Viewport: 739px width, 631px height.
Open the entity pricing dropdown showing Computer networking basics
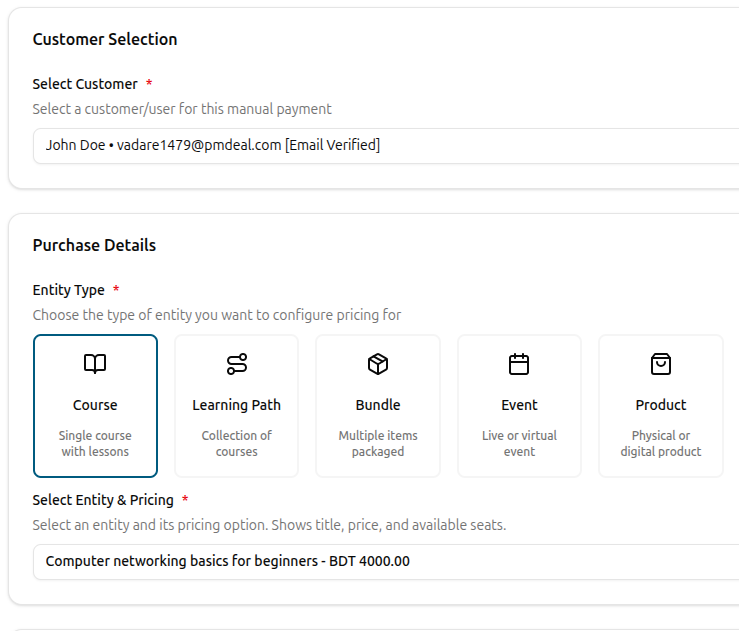pos(386,562)
